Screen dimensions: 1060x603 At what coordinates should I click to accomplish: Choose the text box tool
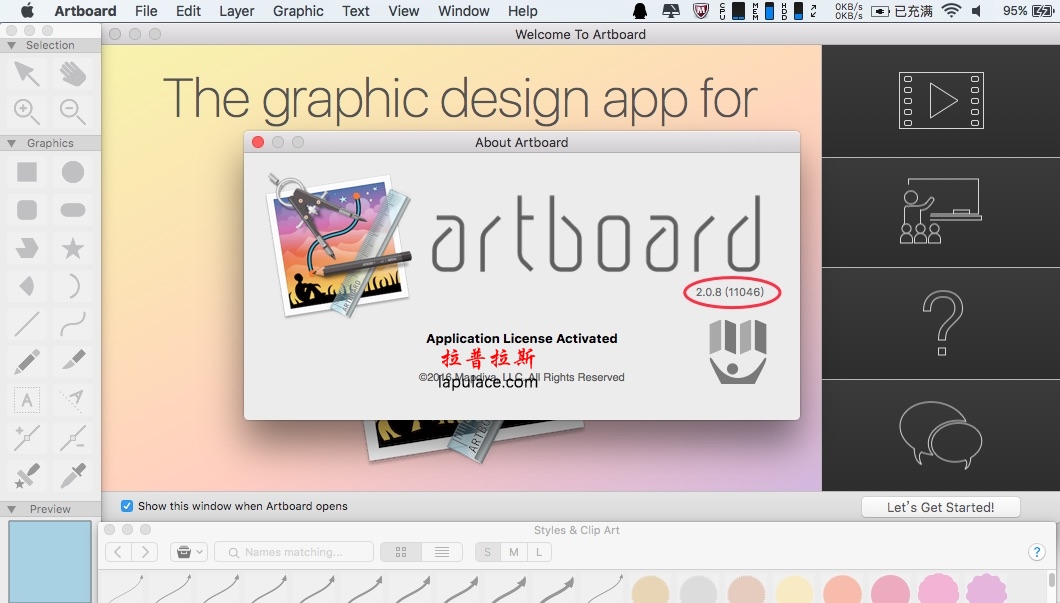click(27, 400)
